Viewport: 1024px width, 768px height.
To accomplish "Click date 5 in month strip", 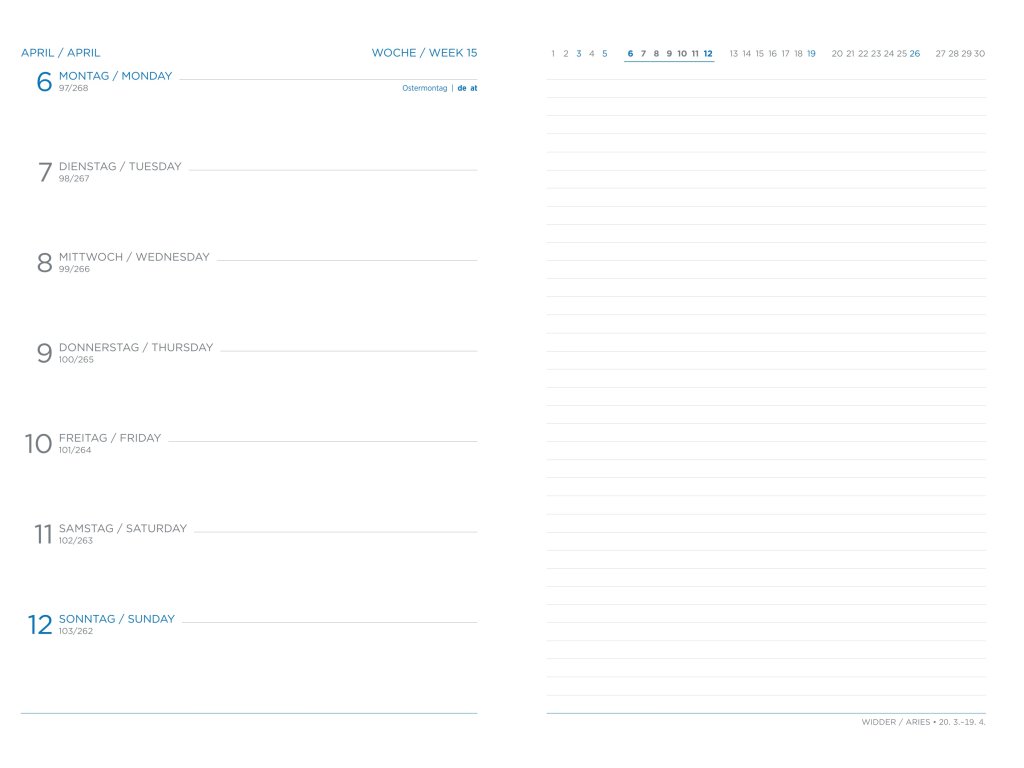I will coord(605,54).
